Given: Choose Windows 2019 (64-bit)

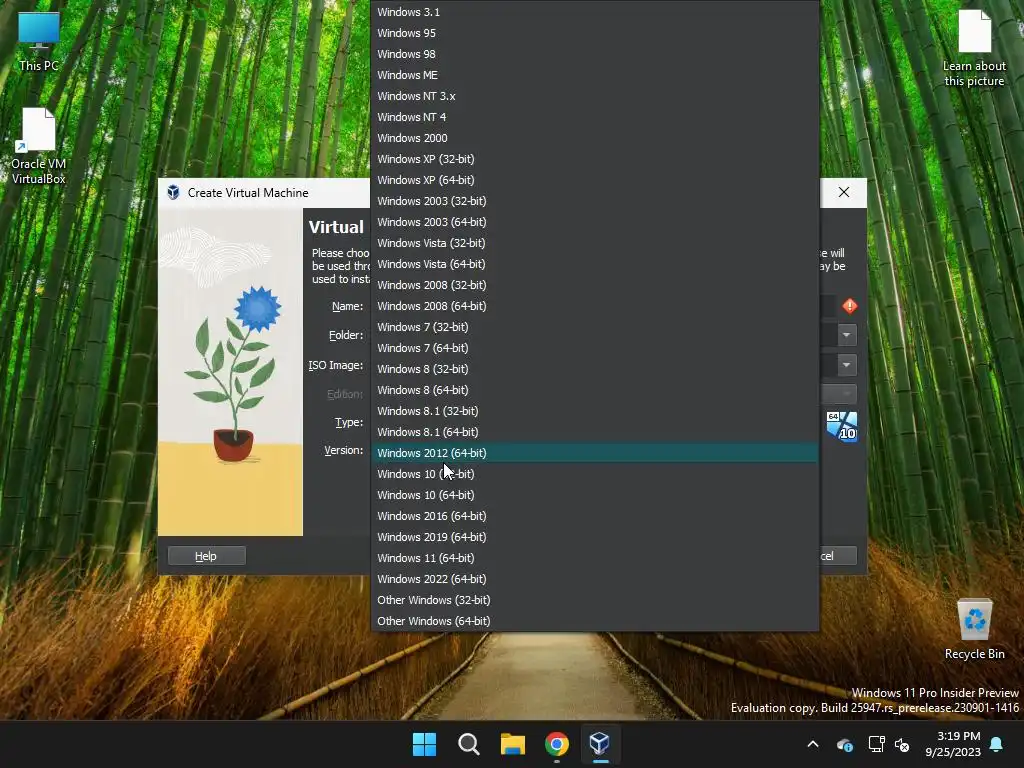Looking at the screenshot, I should click(x=594, y=536).
